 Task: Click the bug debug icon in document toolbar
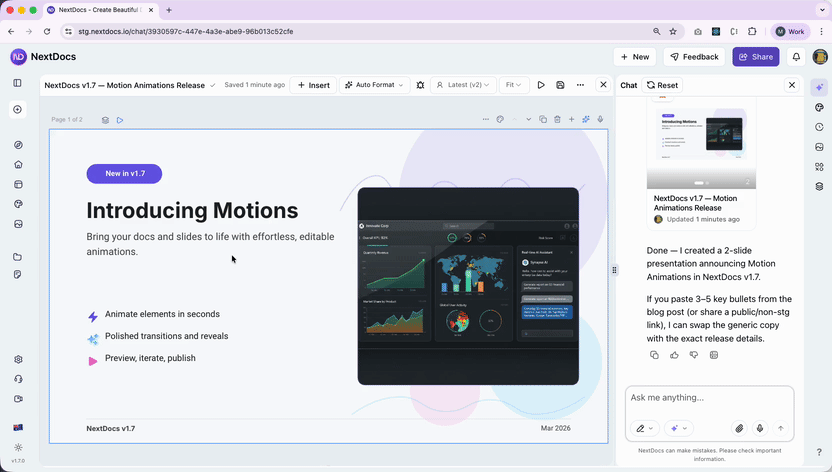pyautogui.click(x=420, y=85)
